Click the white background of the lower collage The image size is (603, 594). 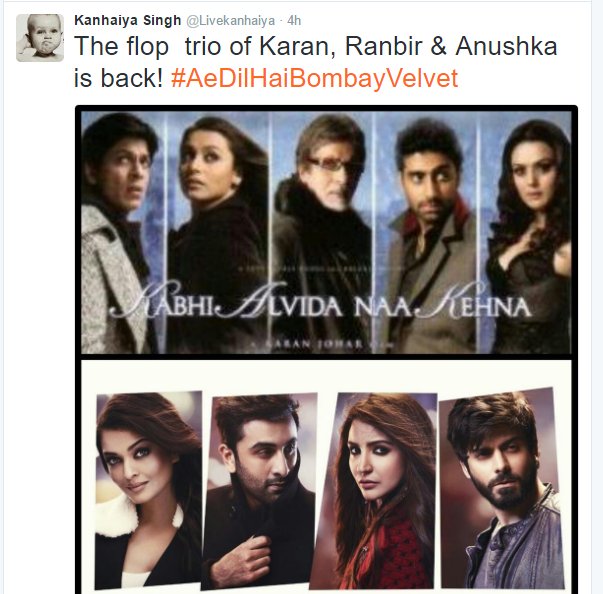327,375
